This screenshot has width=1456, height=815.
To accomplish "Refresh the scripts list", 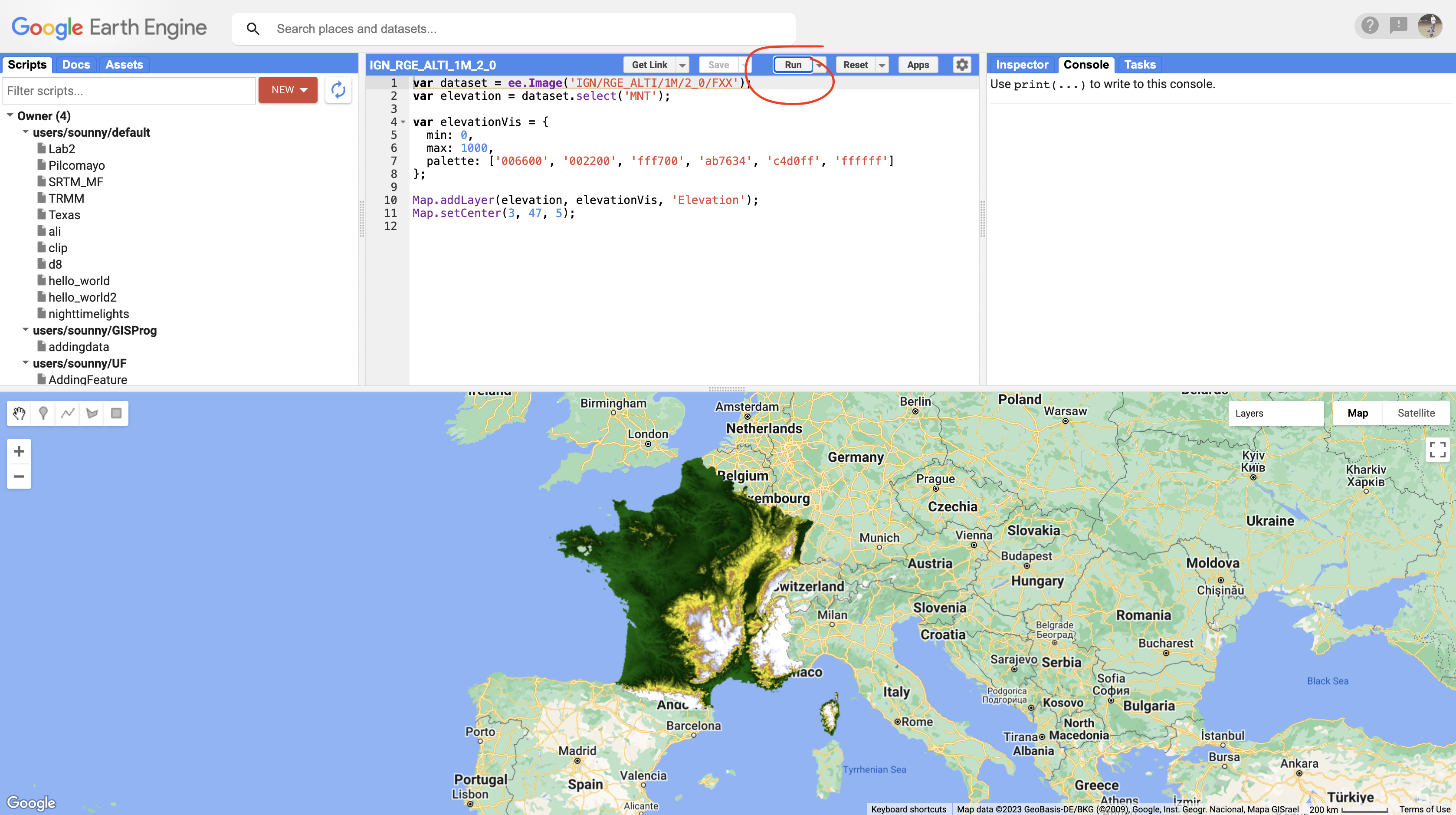I will click(338, 90).
